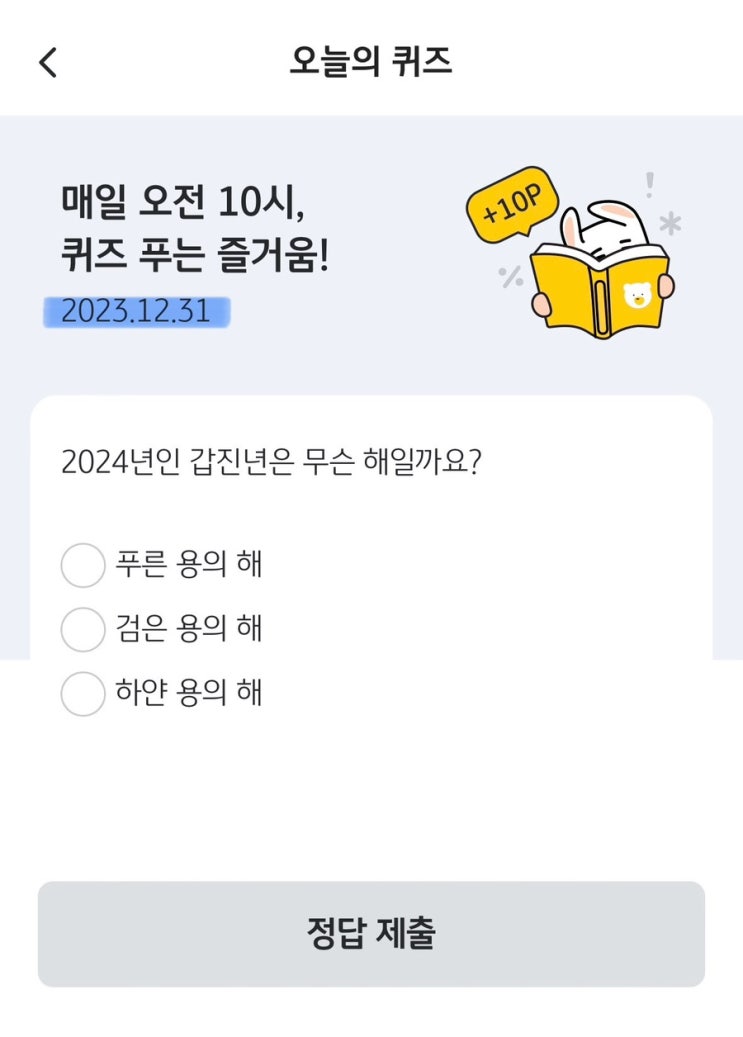Click the 푸른 용의 해 answer label
The width and height of the screenshot is (743, 1037).
(189, 564)
